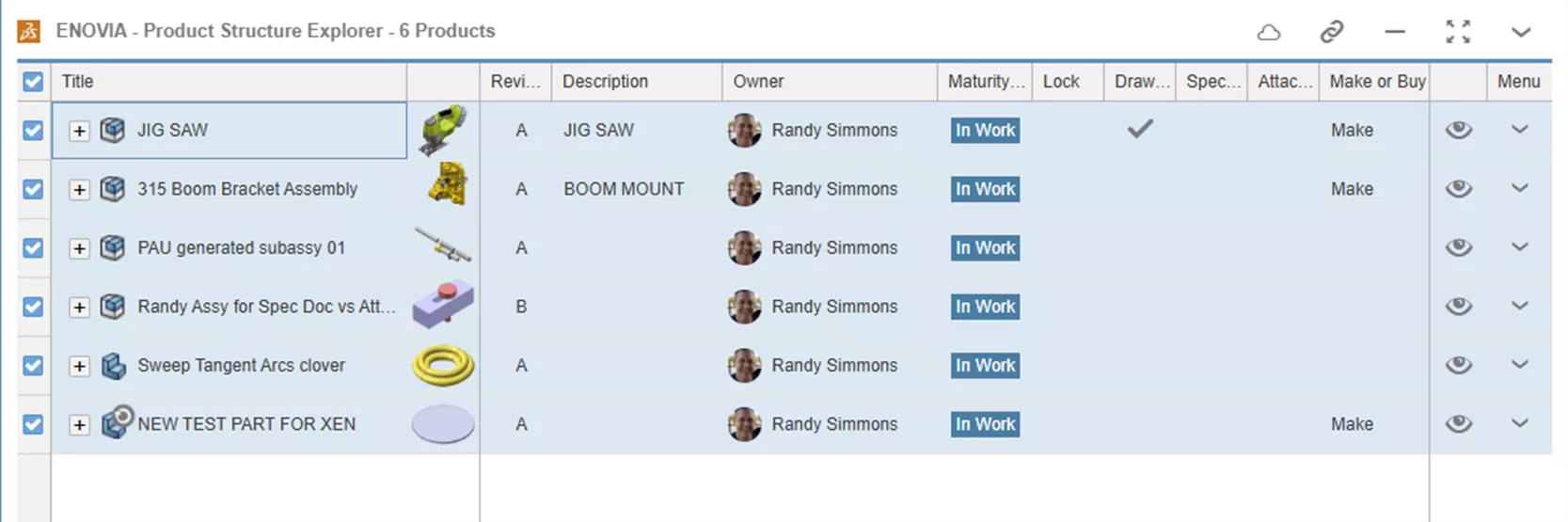The width and height of the screenshot is (1568, 522).
Task: Toggle the eye icon for PAU generated subassy 01
Action: point(1458,247)
